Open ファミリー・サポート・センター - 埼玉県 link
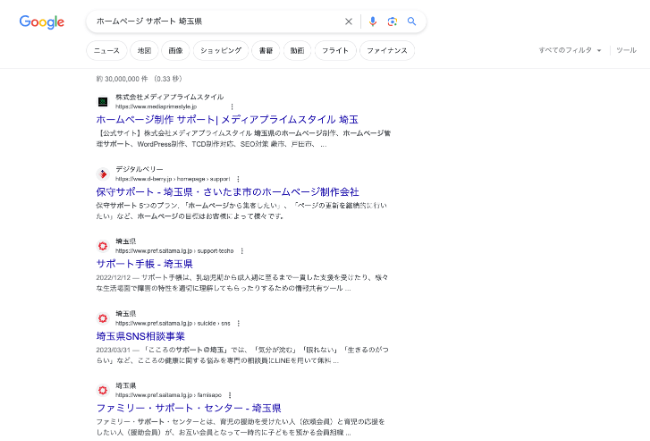The width and height of the screenshot is (650, 441). point(189,408)
